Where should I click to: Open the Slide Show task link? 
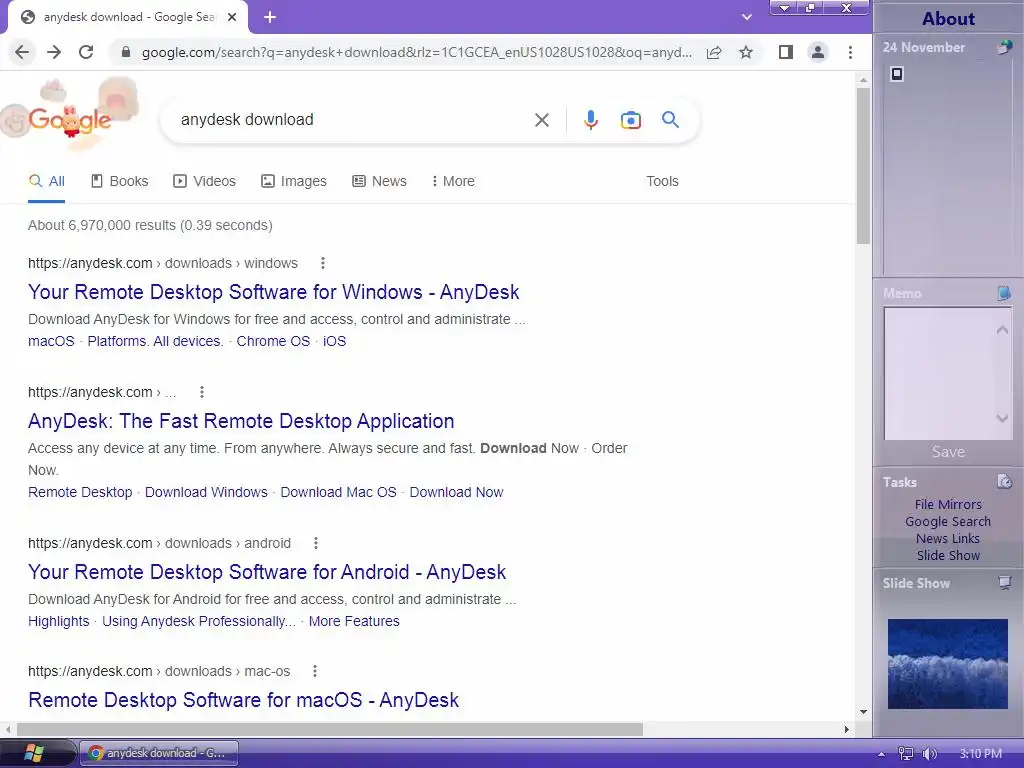pyautogui.click(x=948, y=555)
